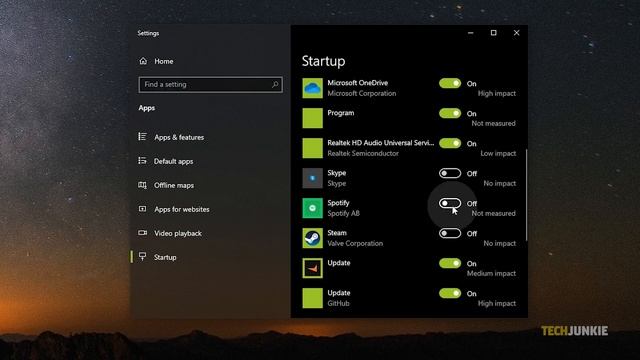
Task: Click the Valve Corporation publisher text
Action: 355,243
